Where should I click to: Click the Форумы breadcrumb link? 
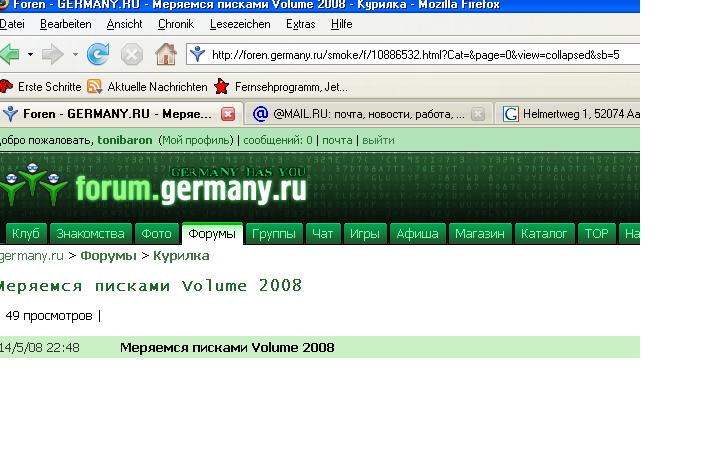[108, 256]
